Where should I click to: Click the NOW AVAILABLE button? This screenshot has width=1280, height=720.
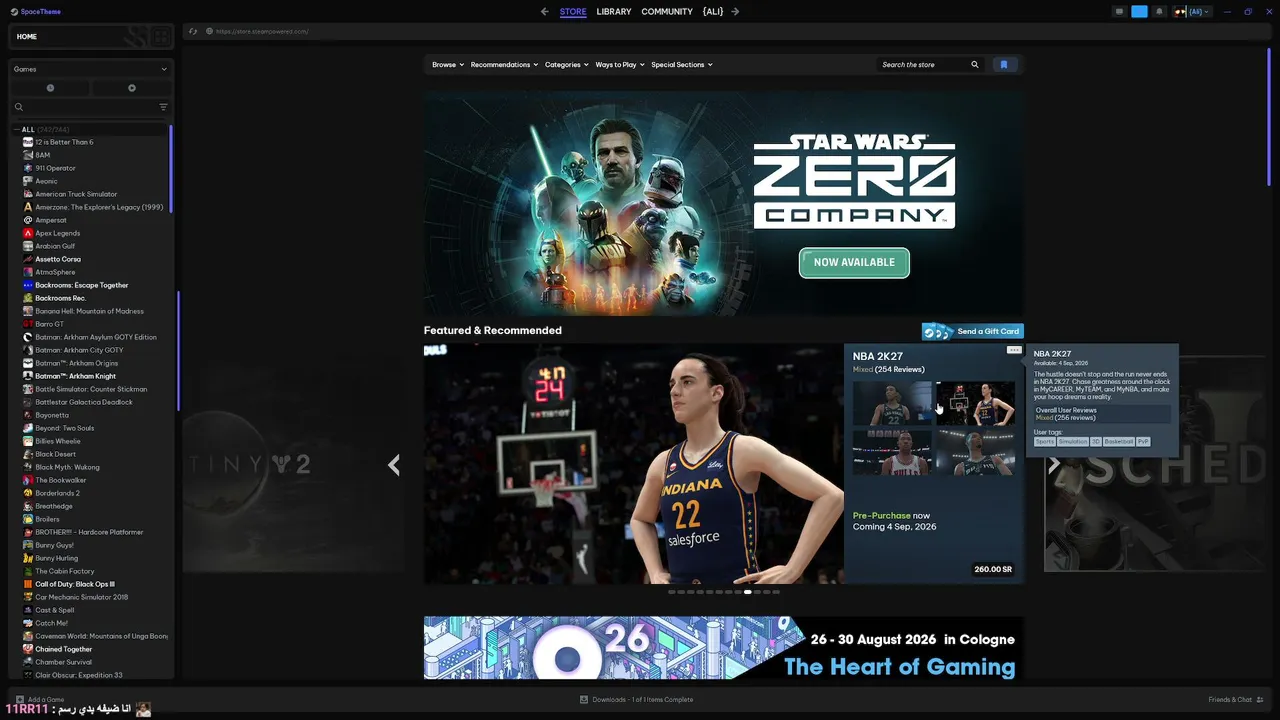coord(854,263)
